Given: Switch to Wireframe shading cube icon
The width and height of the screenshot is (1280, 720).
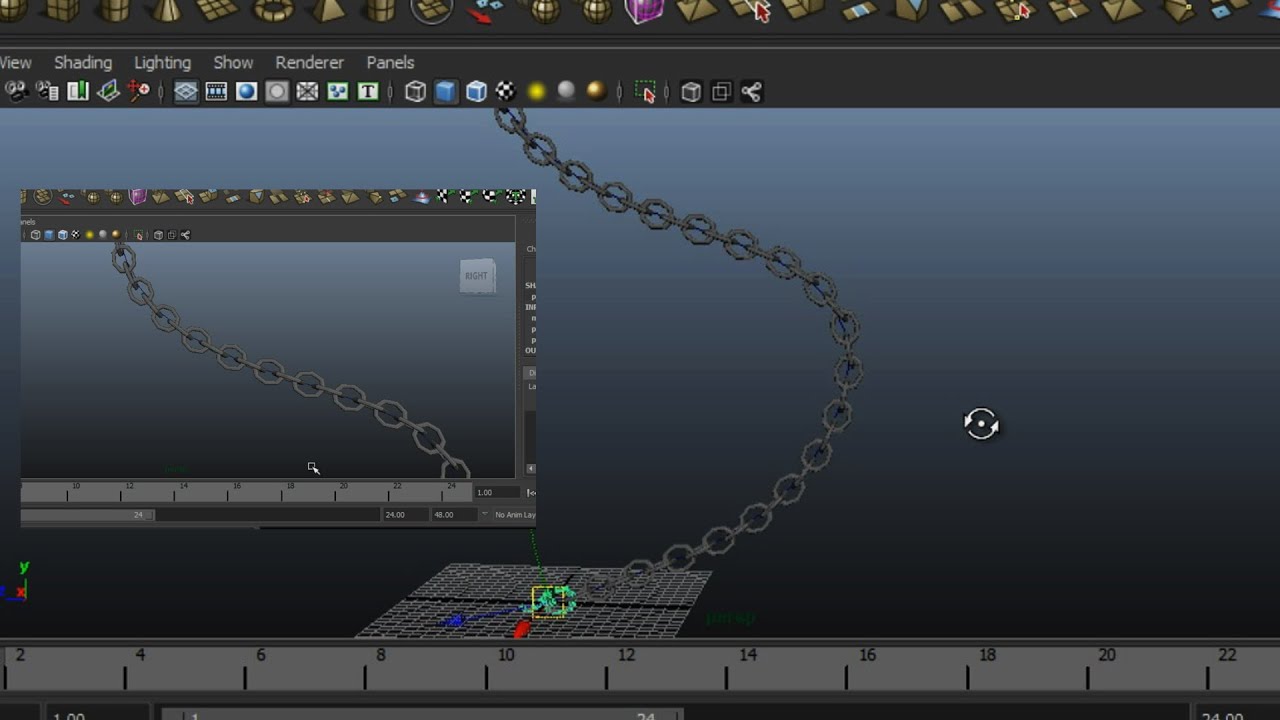Looking at the screenshot, I should click(x=415, y=92).
